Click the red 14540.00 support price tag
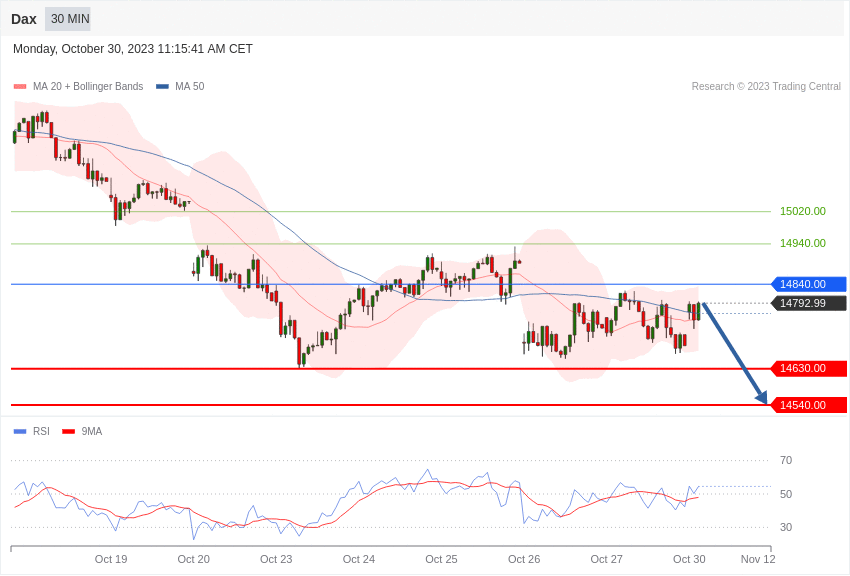850x576 pixels. [x=808, y=405]
